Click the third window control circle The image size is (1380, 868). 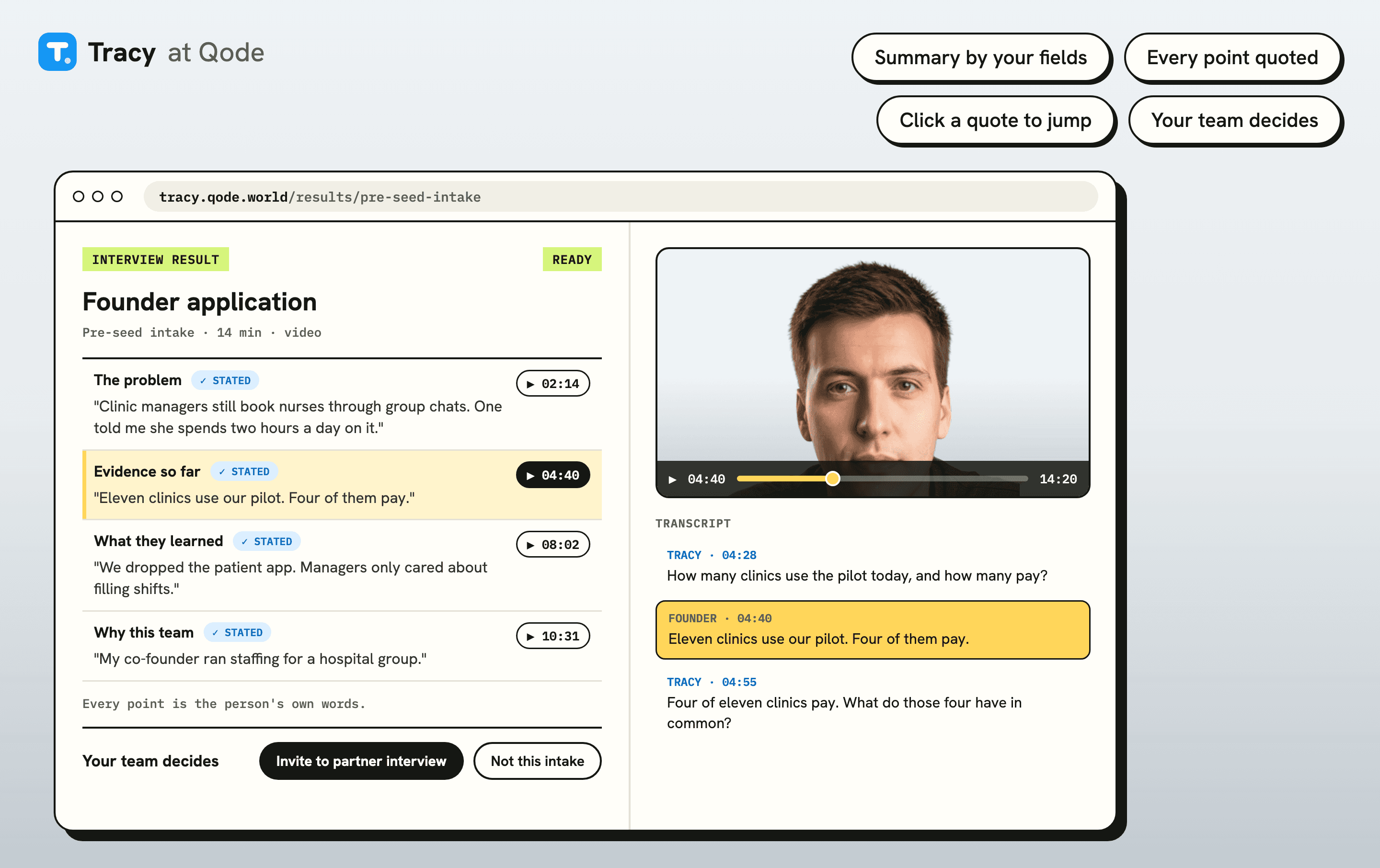tap(117, 196)
